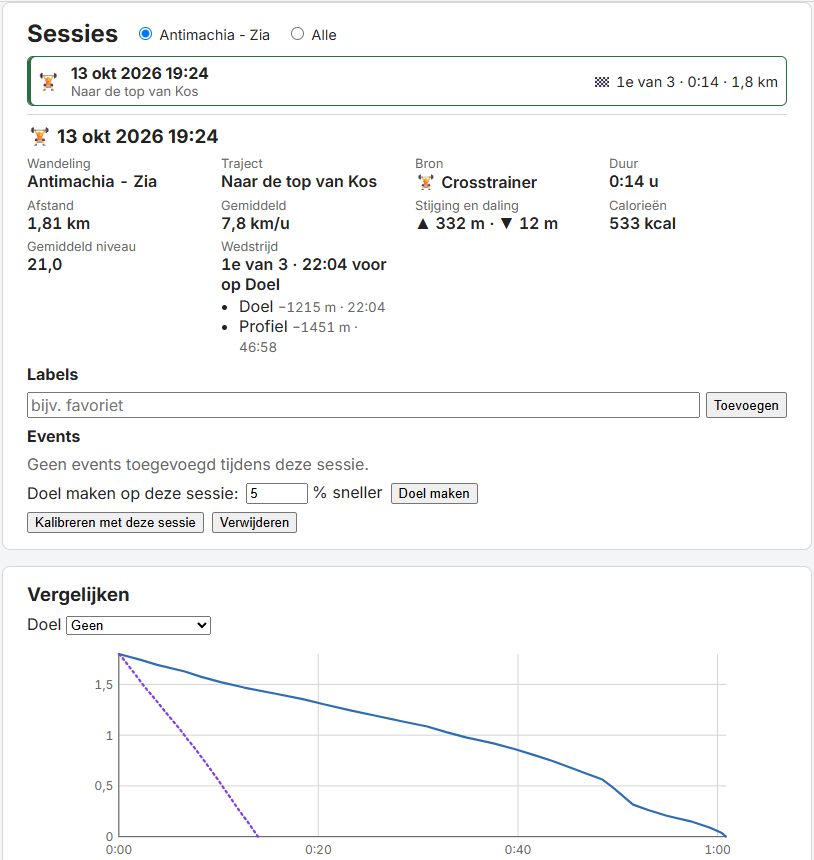
Task: Click the Profiel −1451 m list entry
Action: tap(298, 336)
